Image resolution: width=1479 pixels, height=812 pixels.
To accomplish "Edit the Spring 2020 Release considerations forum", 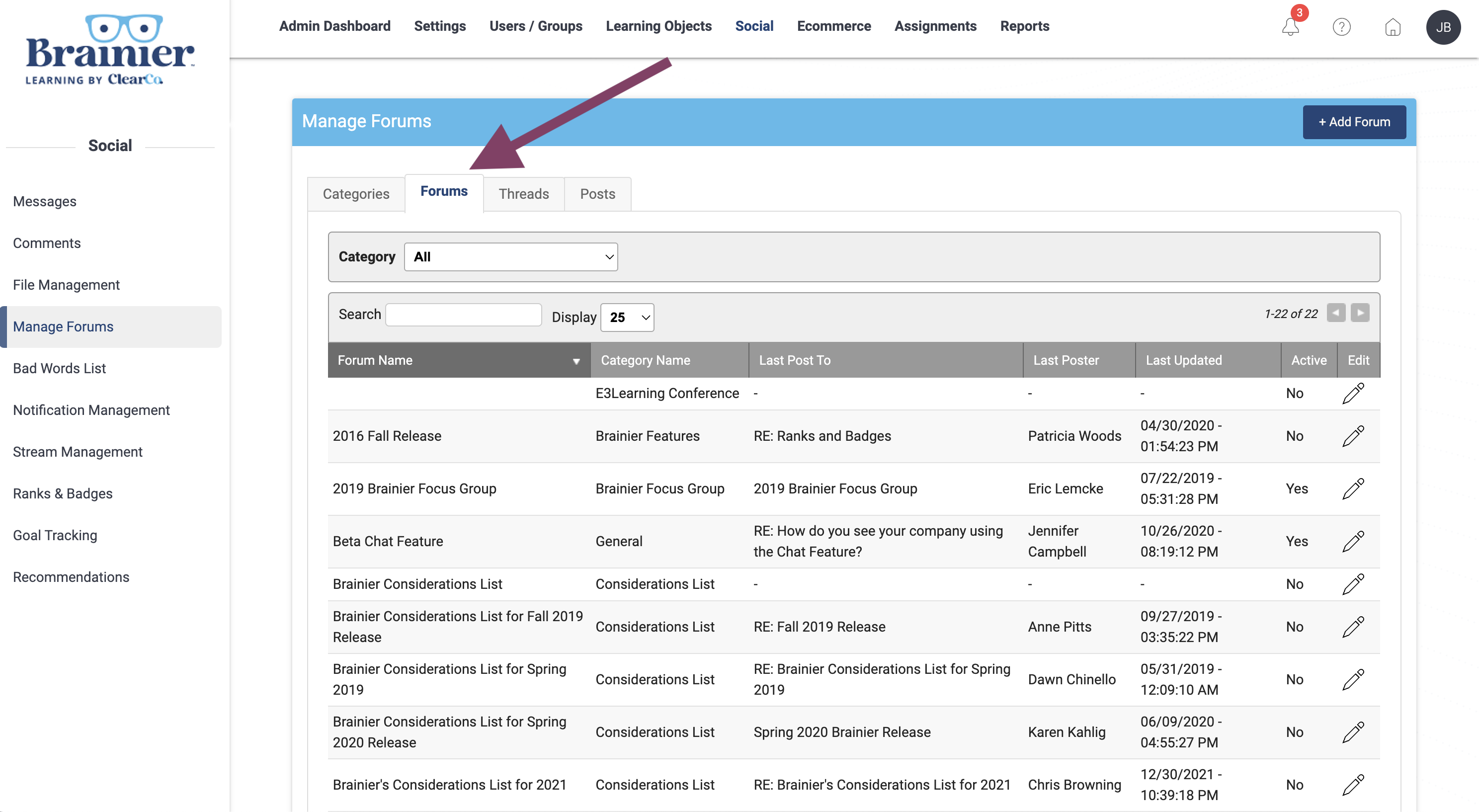I will (x=1353, y=732).
